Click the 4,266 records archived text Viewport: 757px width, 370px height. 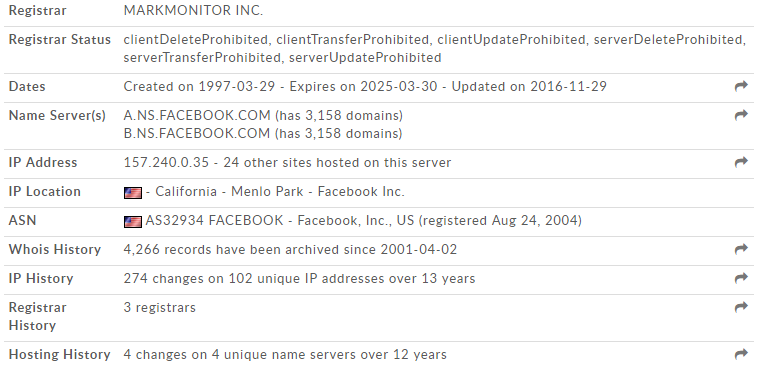tap(290, 249)
